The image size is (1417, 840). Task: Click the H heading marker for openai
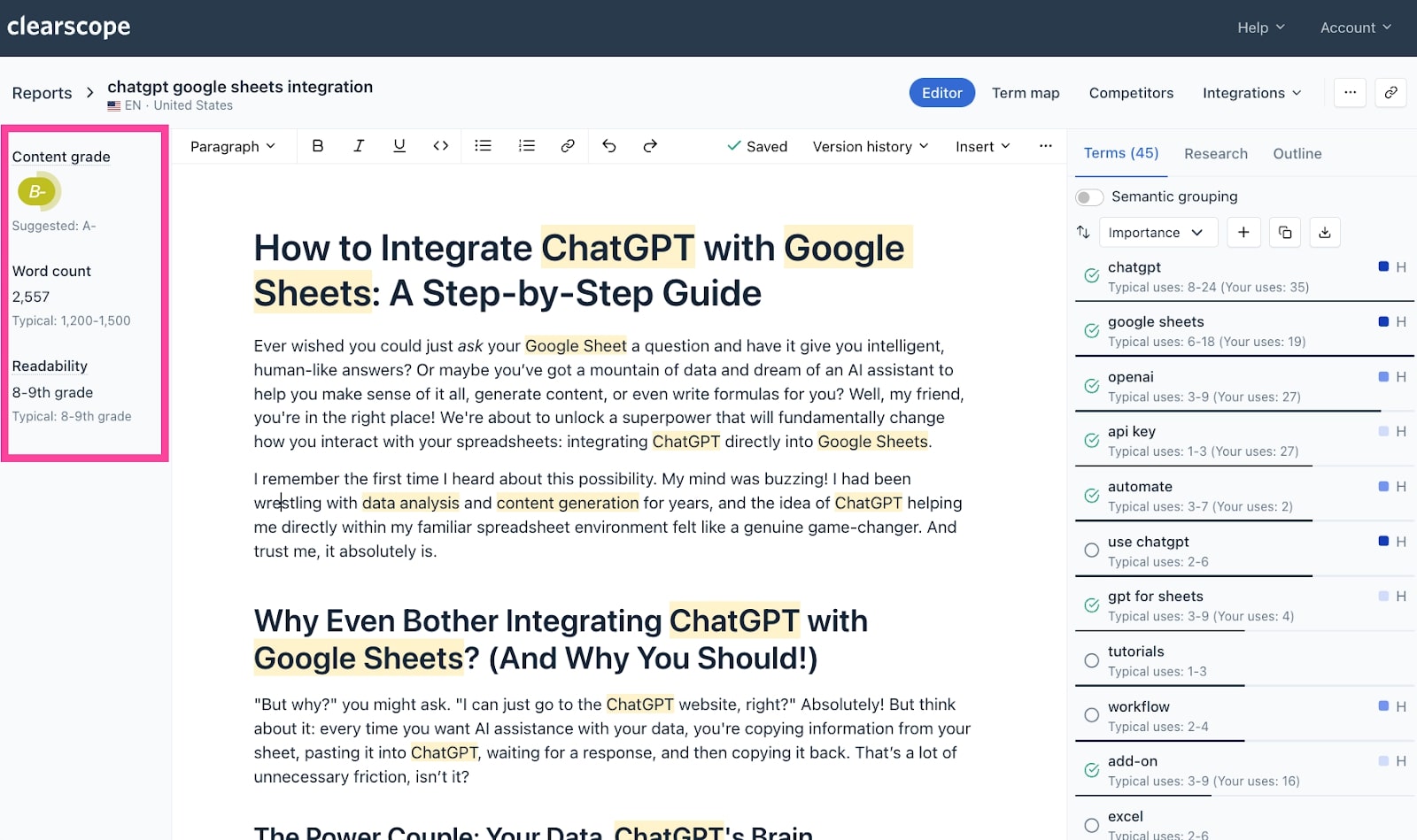pos(1401,377)
